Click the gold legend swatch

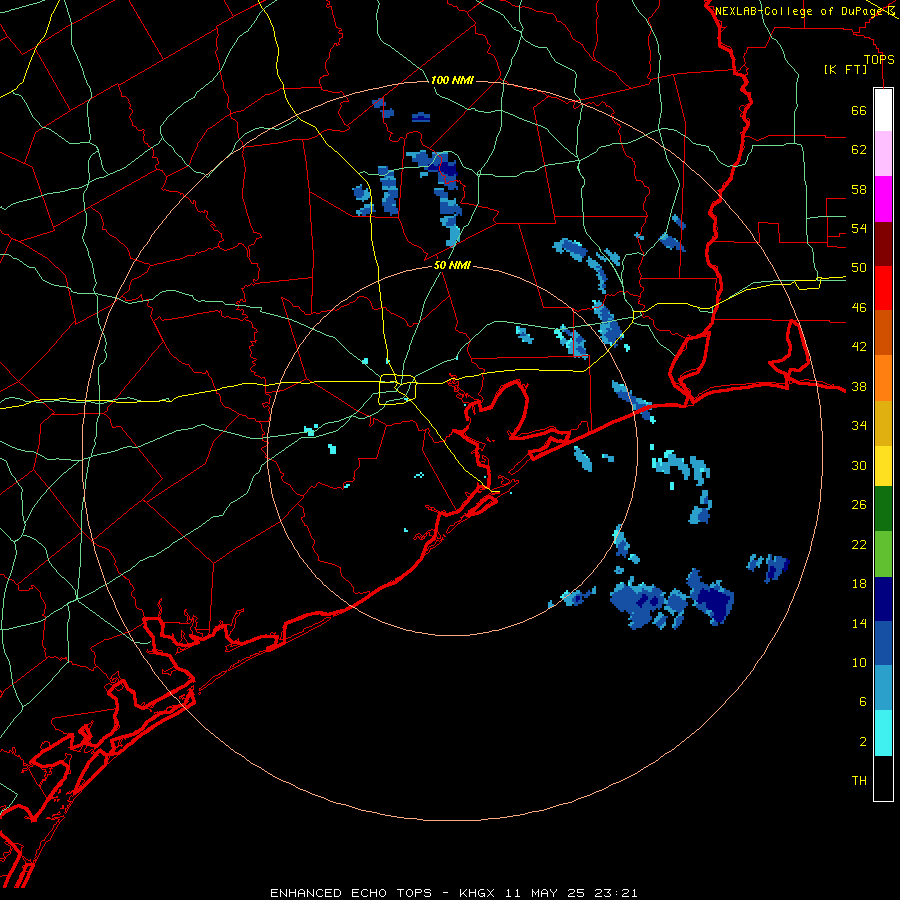pos(883,423)
